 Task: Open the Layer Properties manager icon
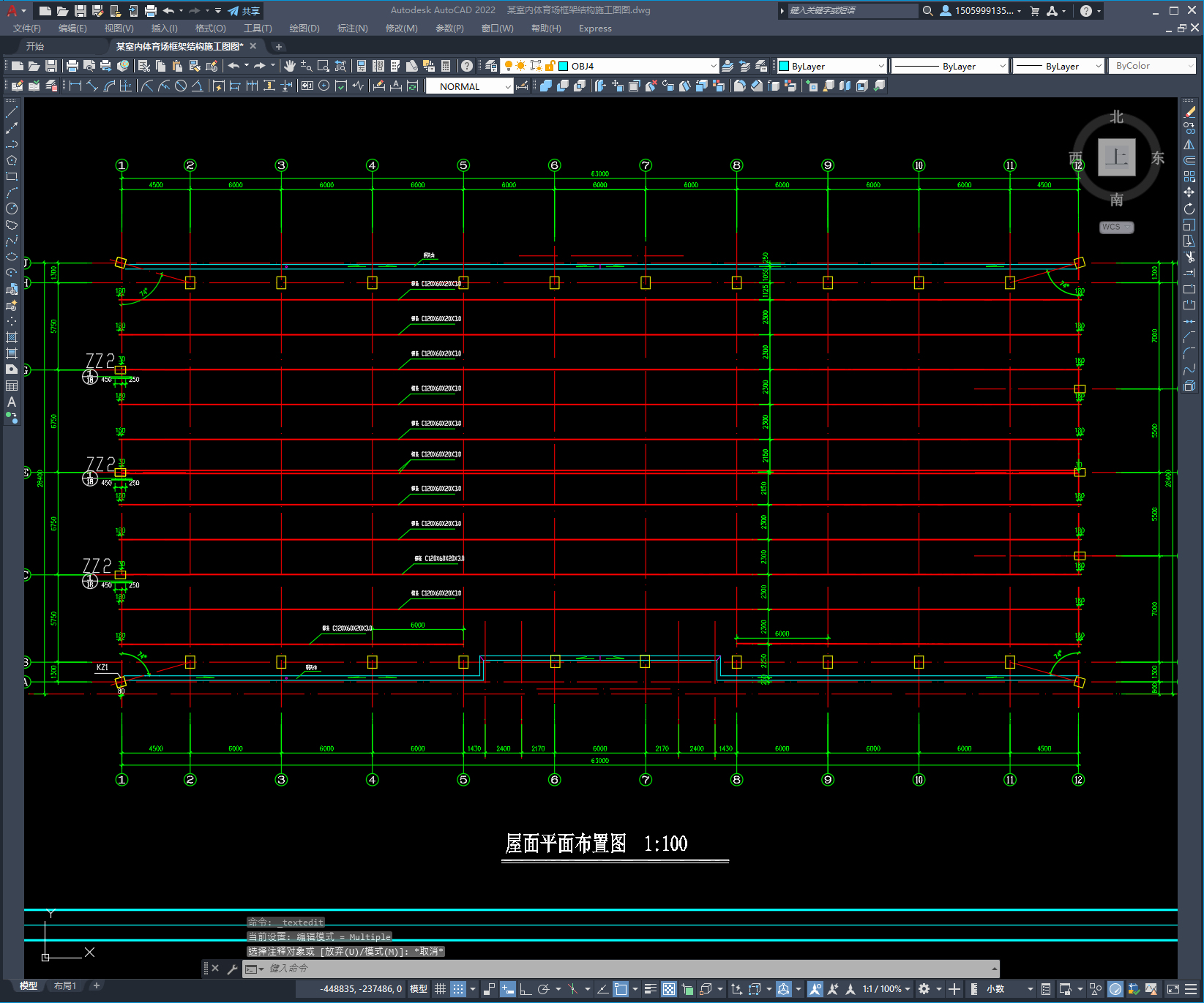[x=491, y=66]
